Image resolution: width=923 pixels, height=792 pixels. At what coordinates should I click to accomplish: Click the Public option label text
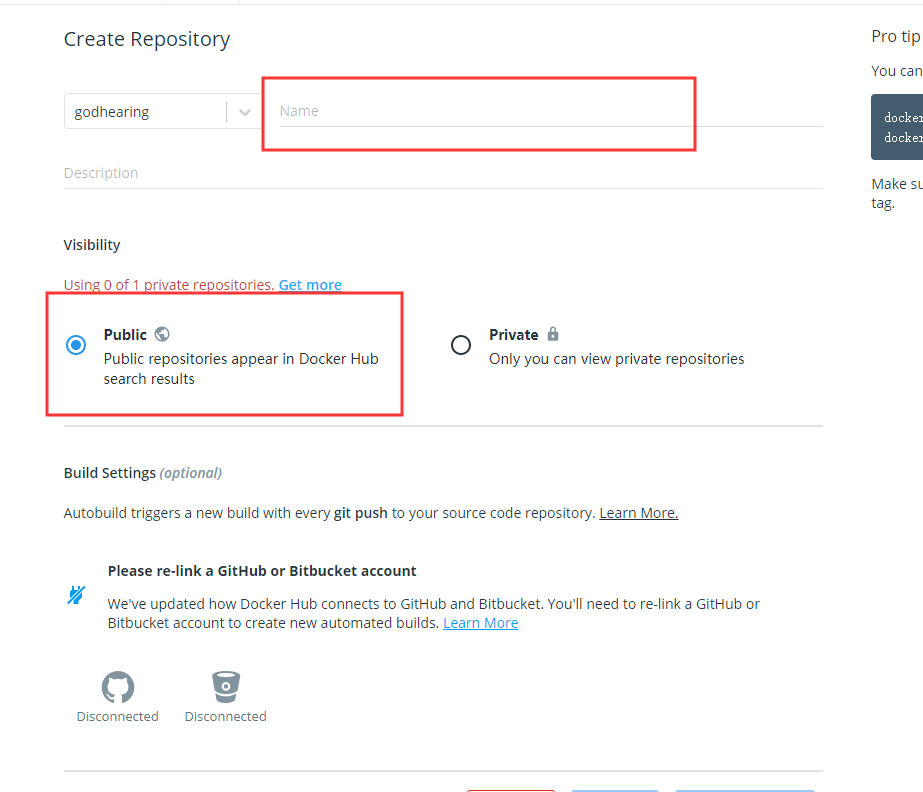125,335
